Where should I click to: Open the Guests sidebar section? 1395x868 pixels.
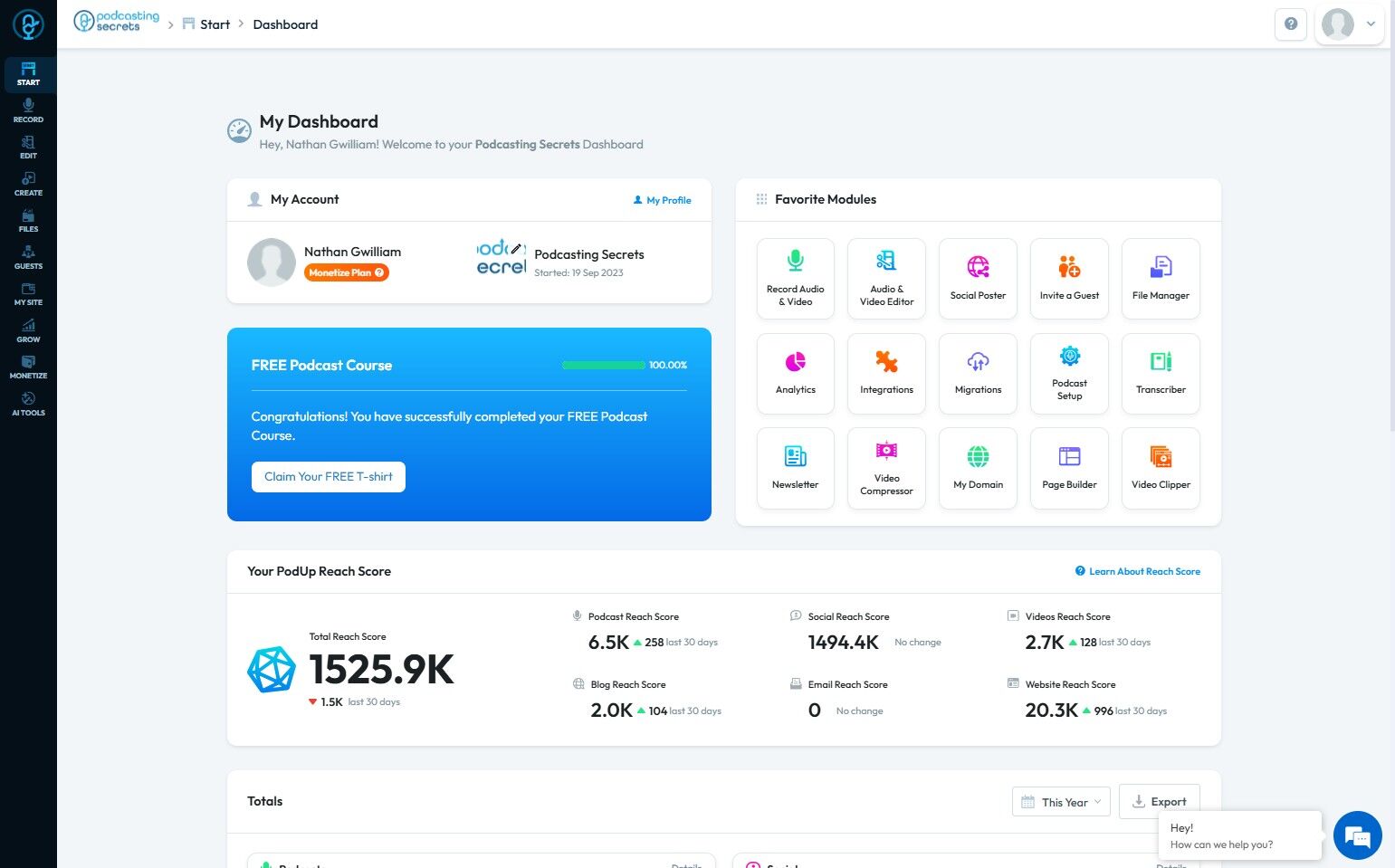[x=28, y=258]
